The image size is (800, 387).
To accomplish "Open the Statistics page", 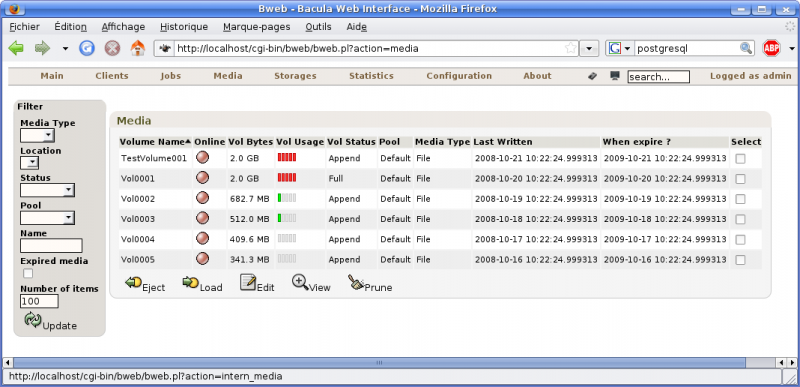I will click(371, 75).
